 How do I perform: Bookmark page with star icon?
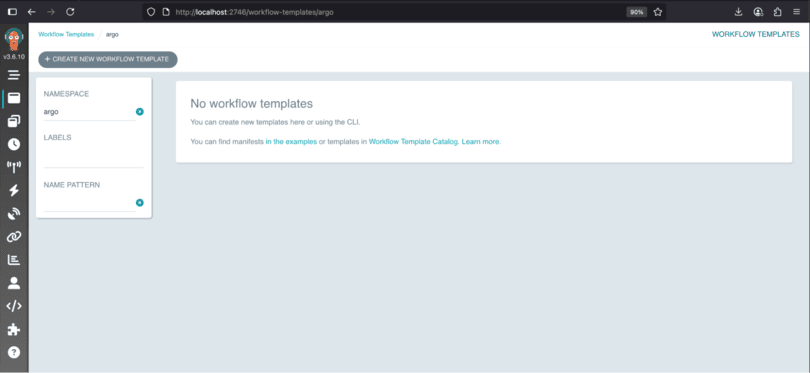pos(658,12)
